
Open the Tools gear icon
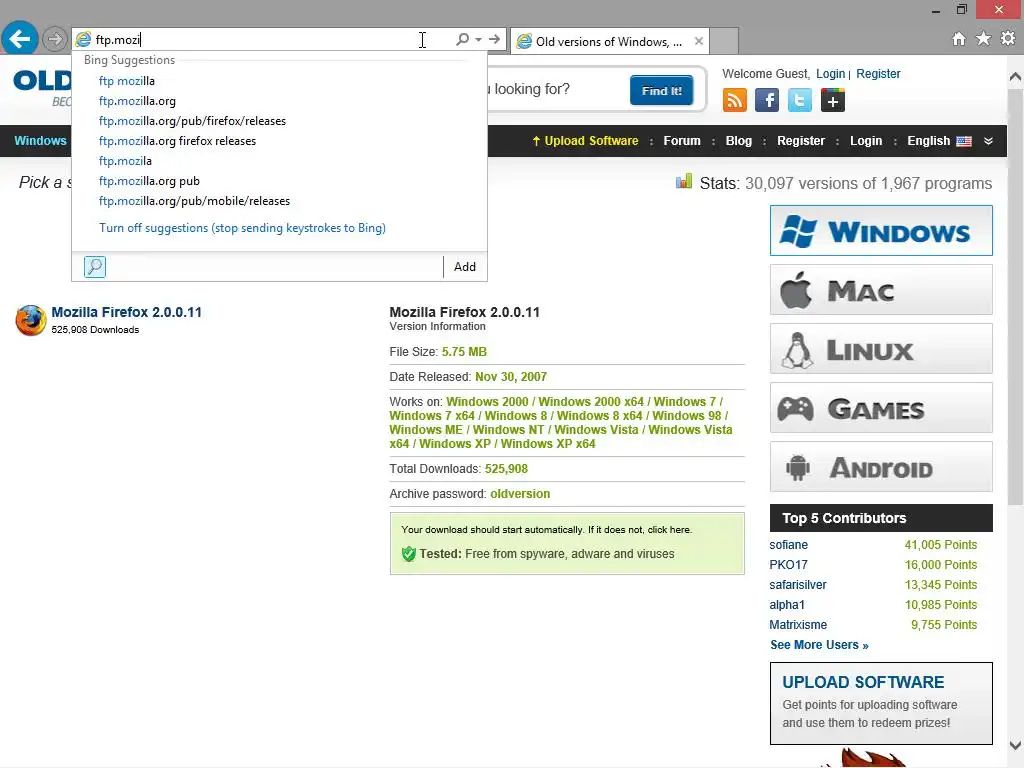tap(1008, 39)
